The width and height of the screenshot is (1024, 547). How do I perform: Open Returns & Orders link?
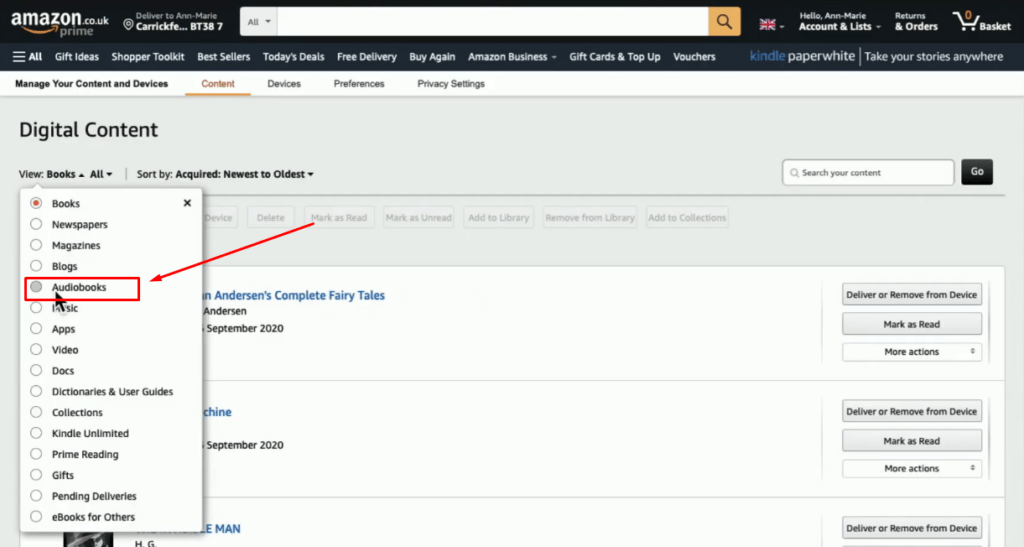click(x=916, y=22)
